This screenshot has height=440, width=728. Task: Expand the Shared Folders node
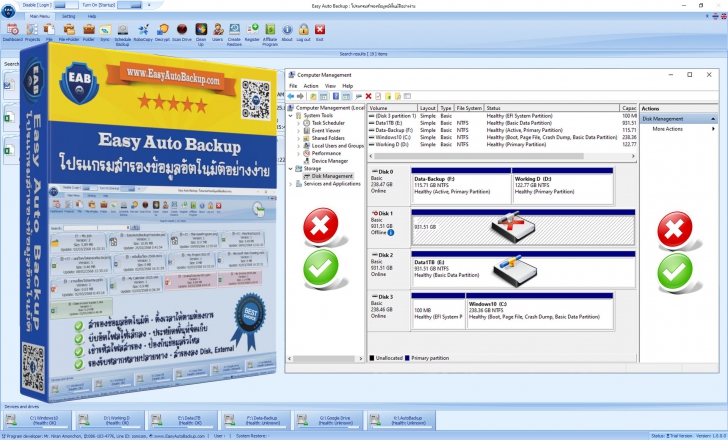299,138
